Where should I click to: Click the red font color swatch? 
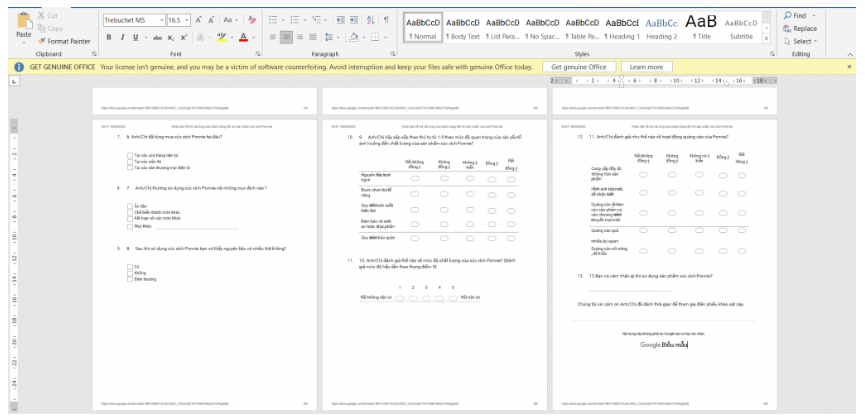point(243,38)
